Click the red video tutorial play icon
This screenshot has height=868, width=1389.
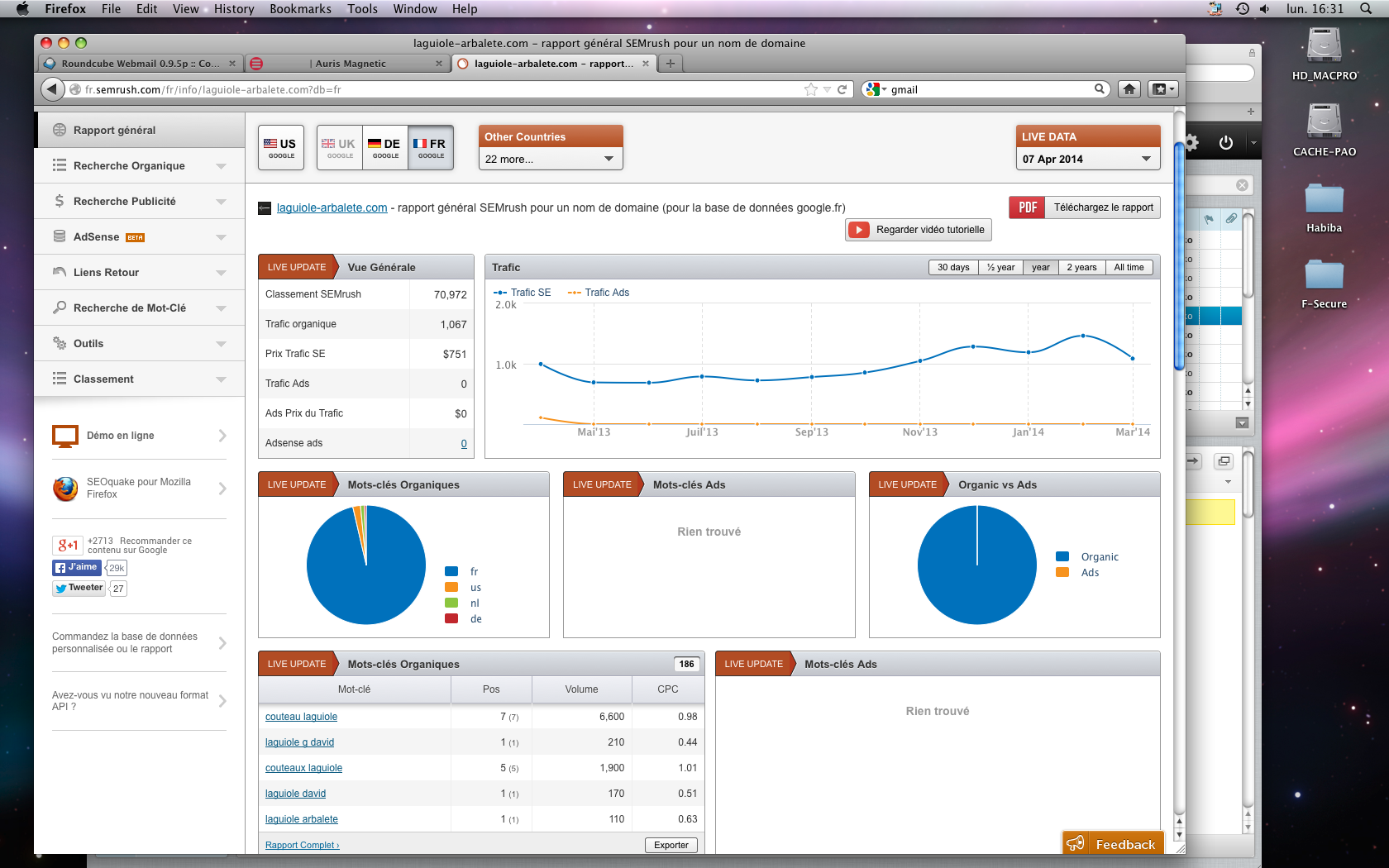point(859,230)
